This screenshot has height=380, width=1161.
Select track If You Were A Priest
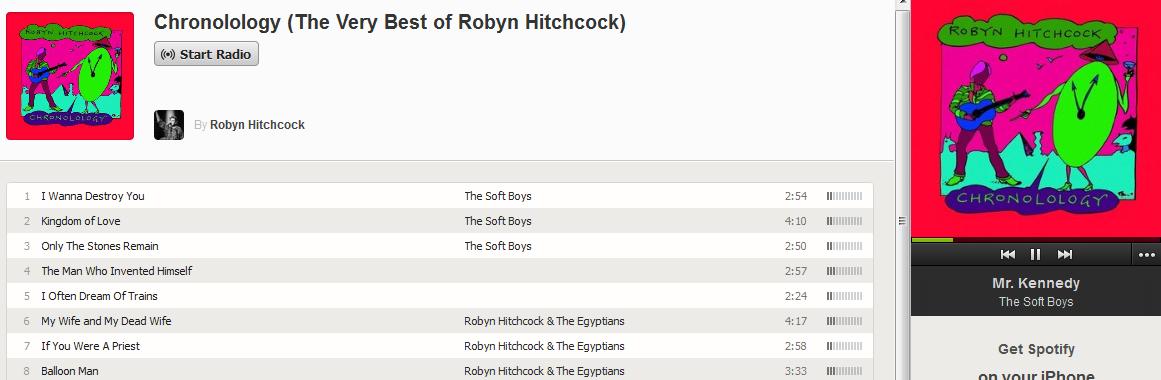point(440,346)
